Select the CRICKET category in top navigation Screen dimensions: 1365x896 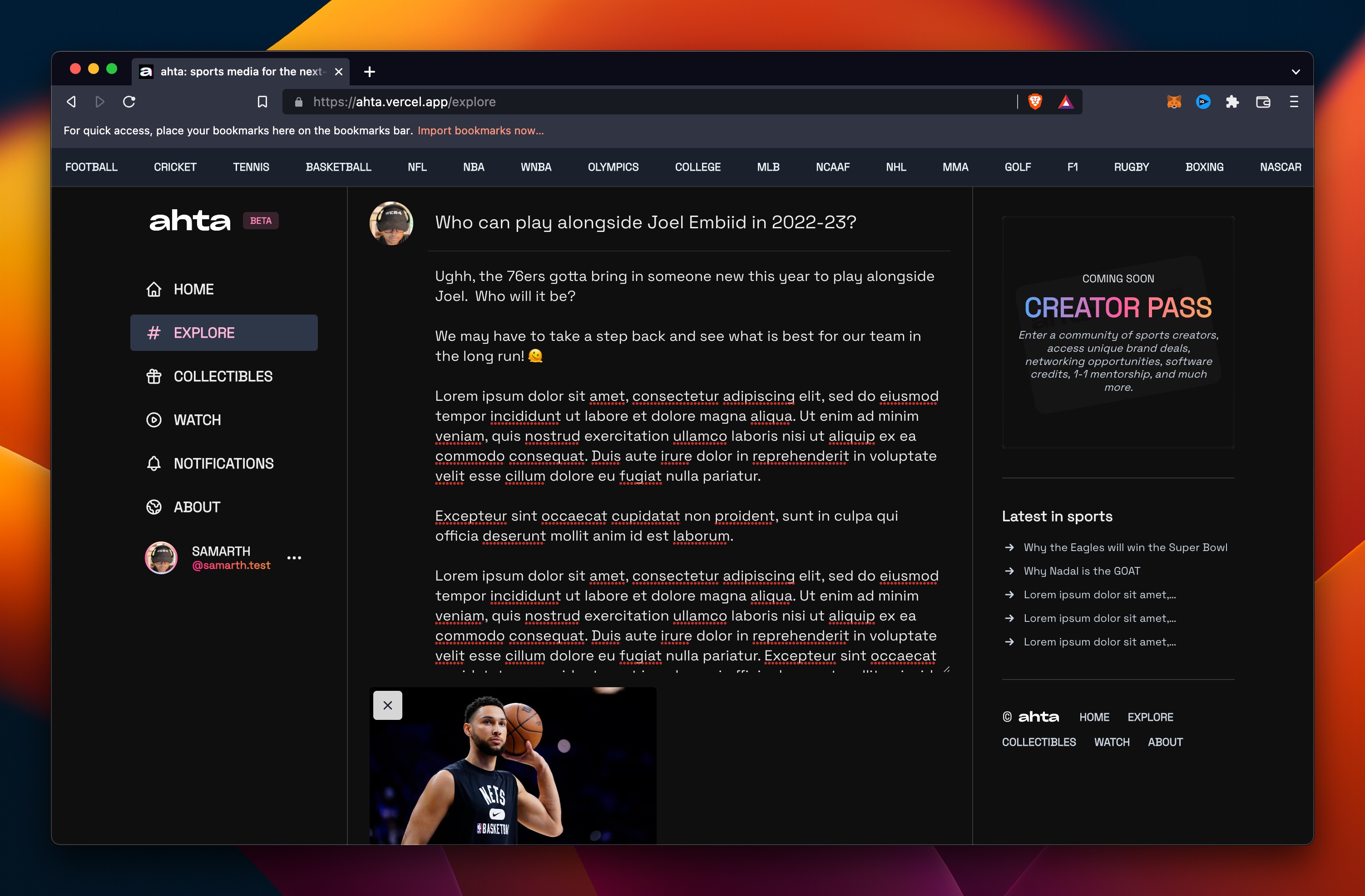click(x=175, y=167)
